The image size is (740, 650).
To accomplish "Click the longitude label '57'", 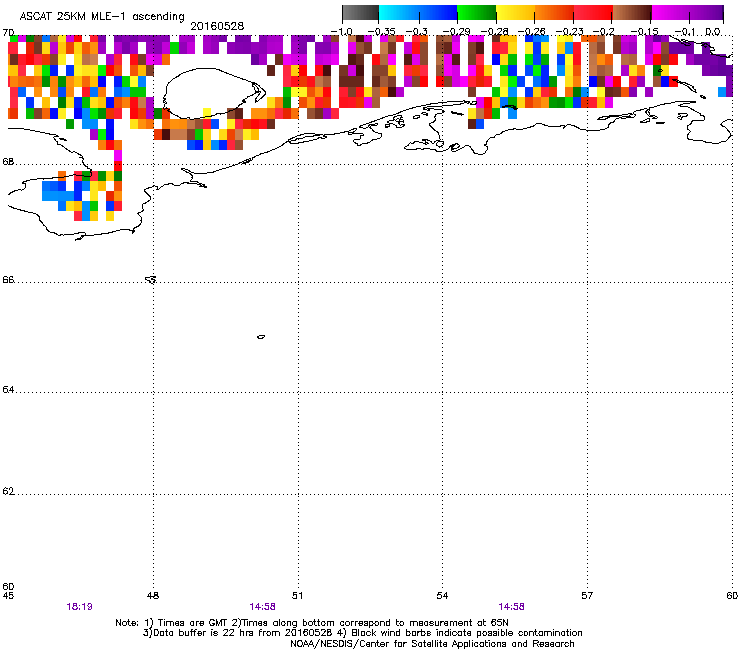I will pos(587,596).
